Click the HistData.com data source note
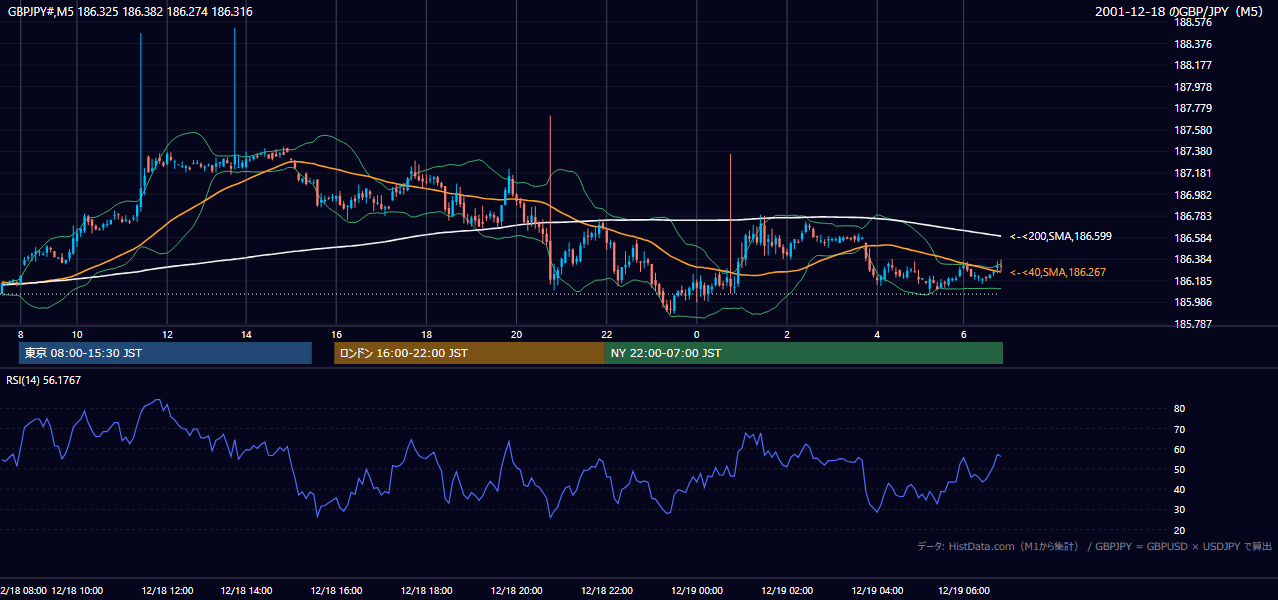1278x600 pixels. 1094,546
